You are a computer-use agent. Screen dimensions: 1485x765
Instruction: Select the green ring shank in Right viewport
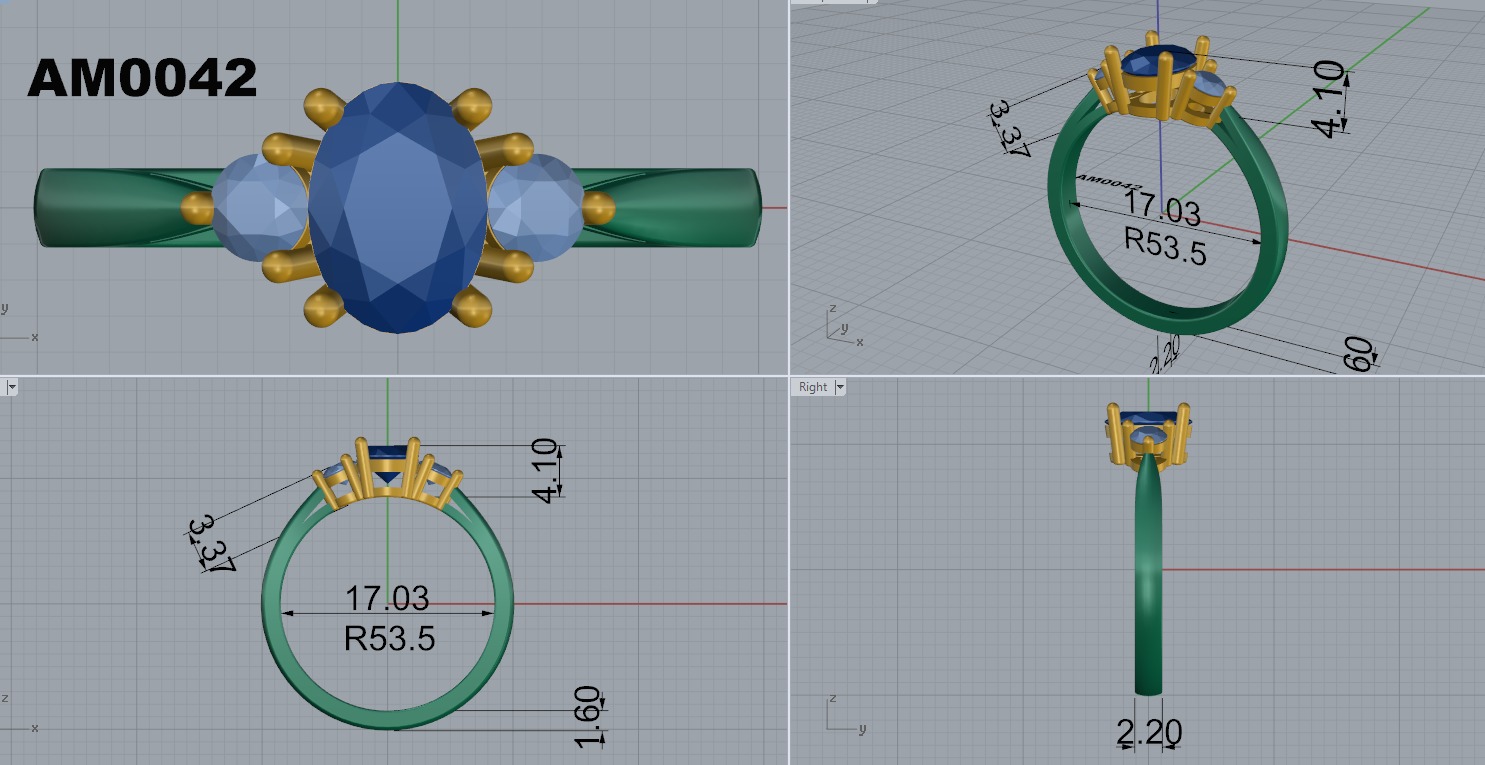[1149, 575]
